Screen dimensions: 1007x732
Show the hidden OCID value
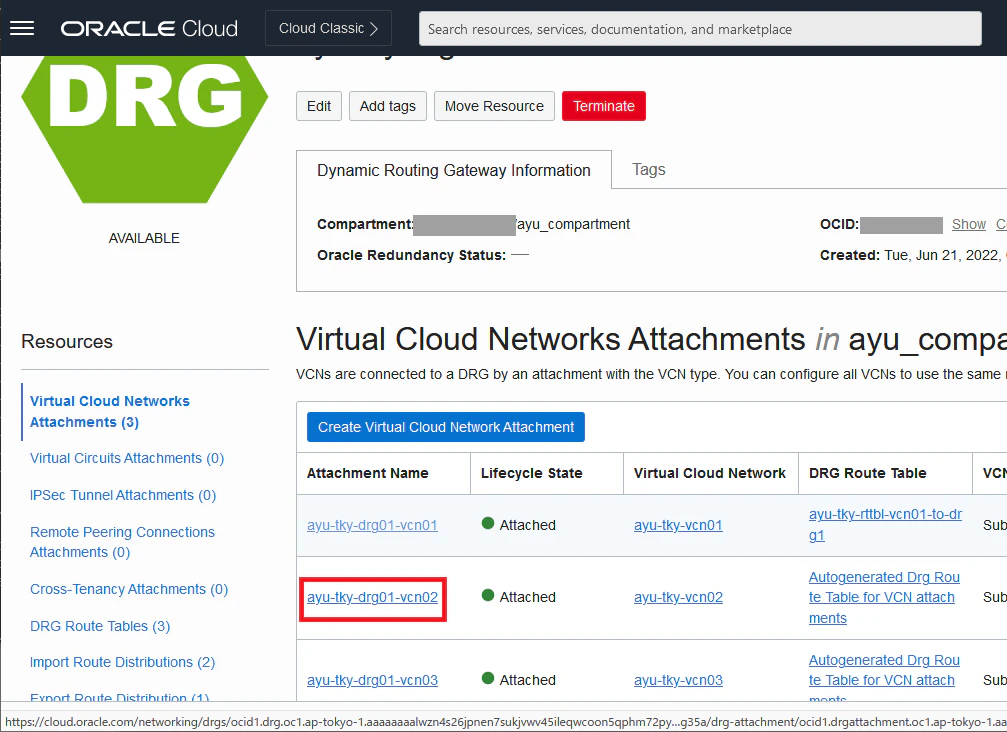[968, 224]
